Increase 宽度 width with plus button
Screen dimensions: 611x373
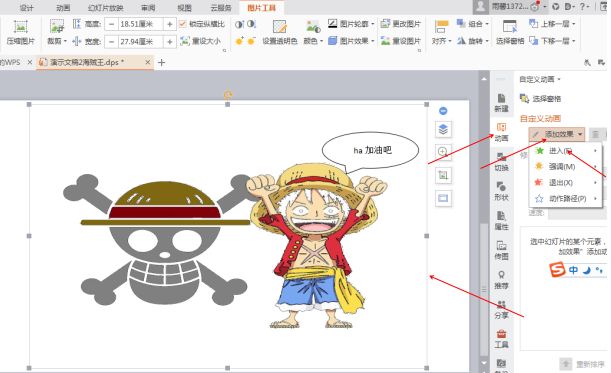[170, 41]
